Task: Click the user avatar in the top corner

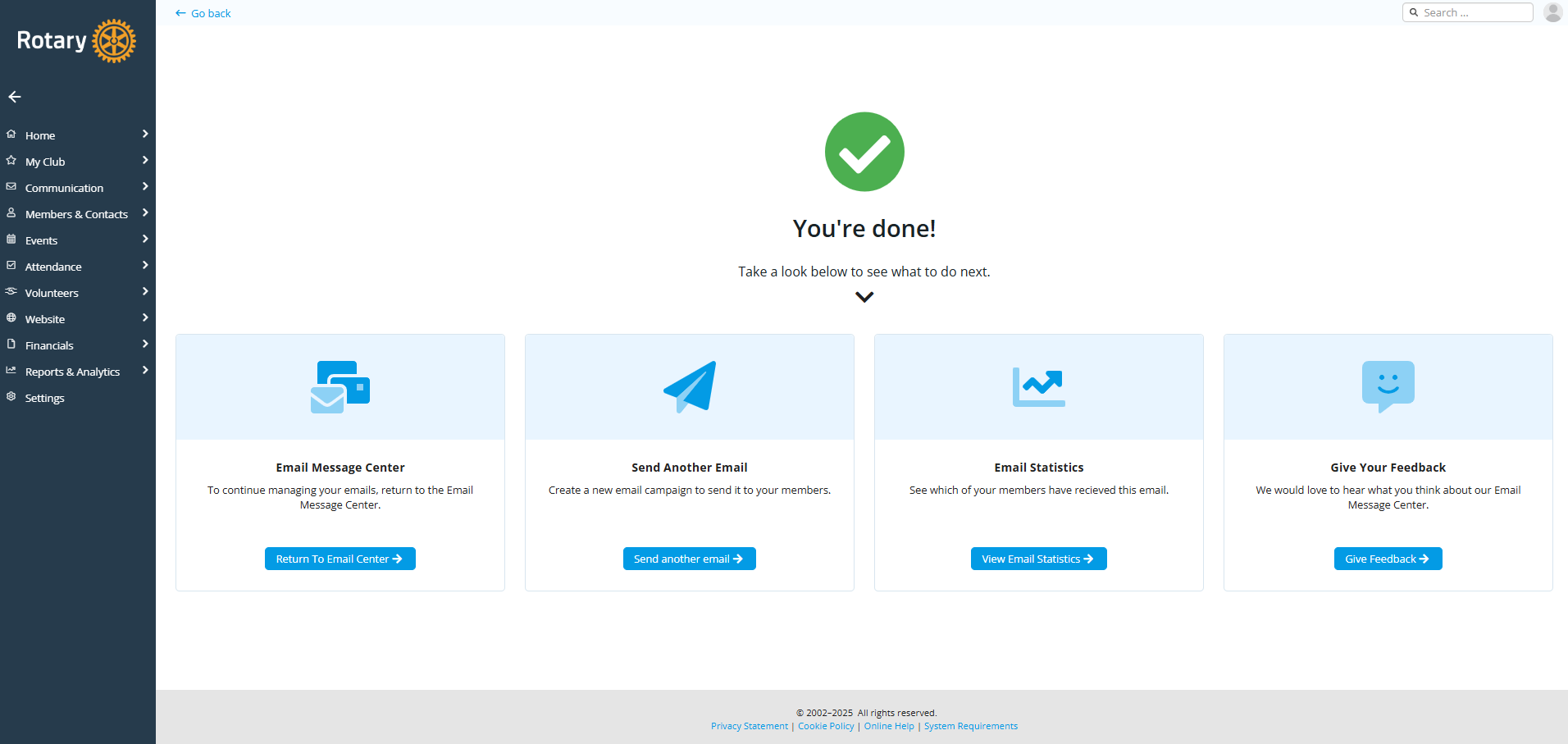Action: click(x=1552, y=12)
